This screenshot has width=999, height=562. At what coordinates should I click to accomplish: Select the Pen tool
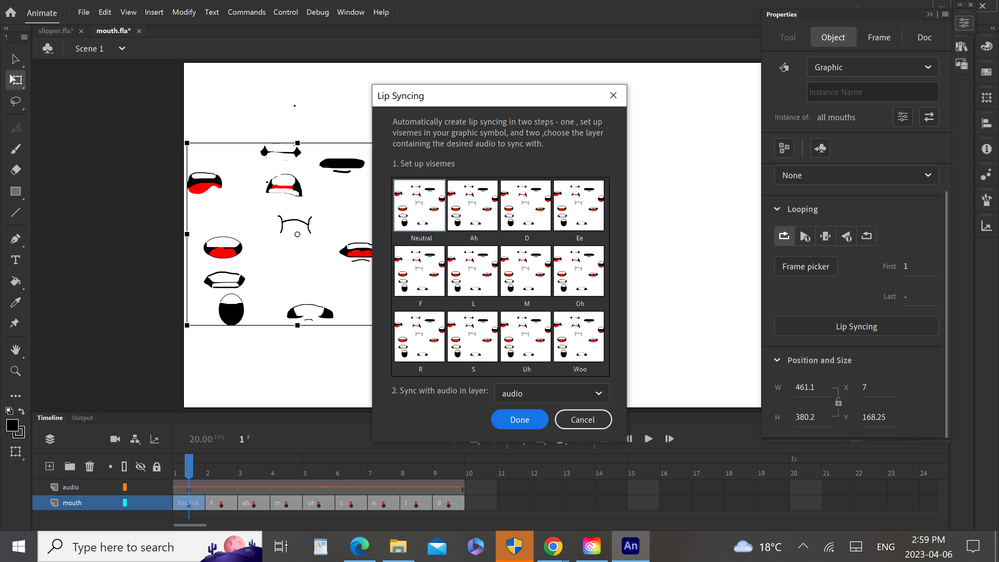[15, 239]
